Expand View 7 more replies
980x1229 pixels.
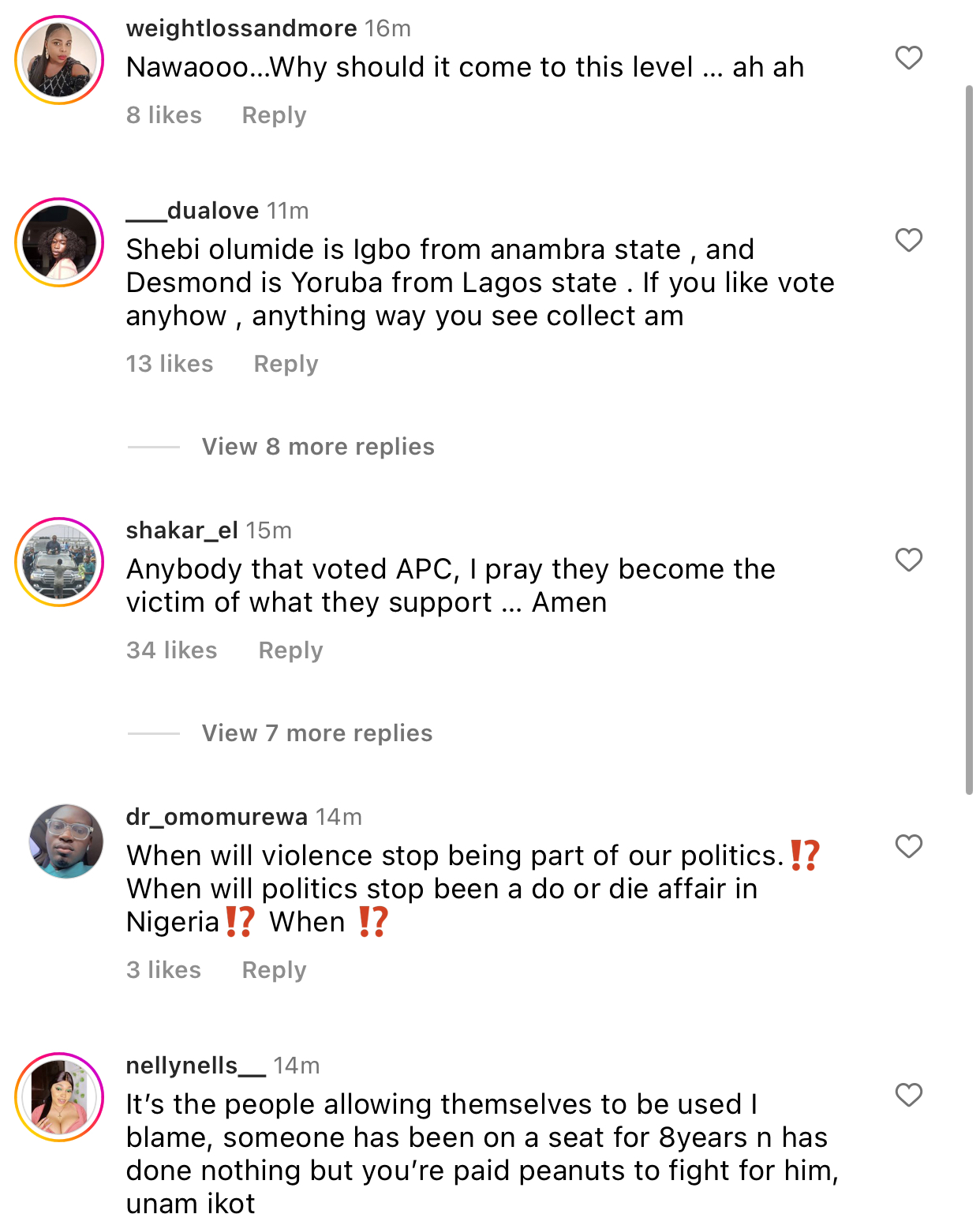pos(317,733)
